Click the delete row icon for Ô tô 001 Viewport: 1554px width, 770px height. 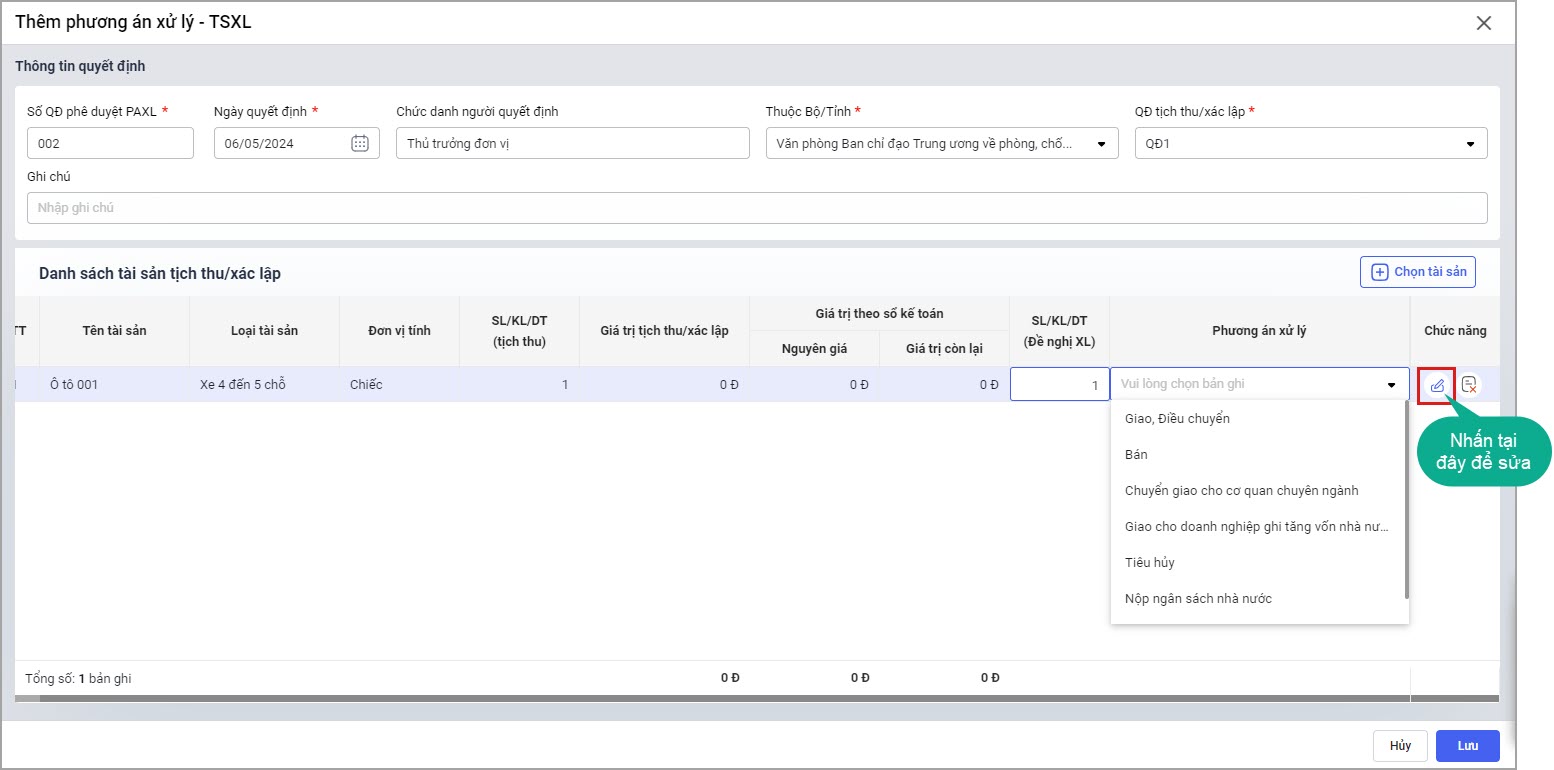(x=1469, y=385)
